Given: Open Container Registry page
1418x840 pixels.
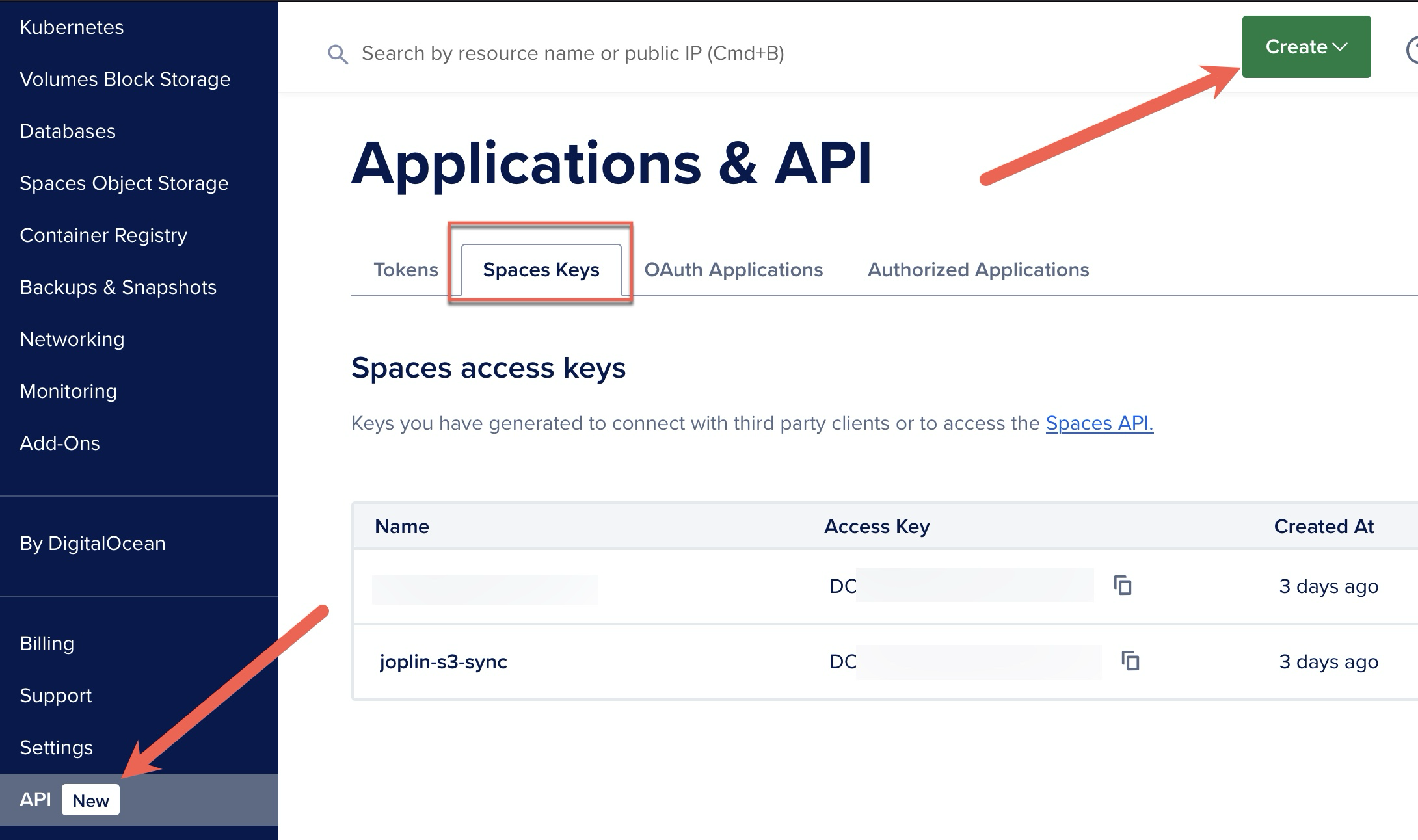Looking at the screenshot, I should [x=103, y=235].
